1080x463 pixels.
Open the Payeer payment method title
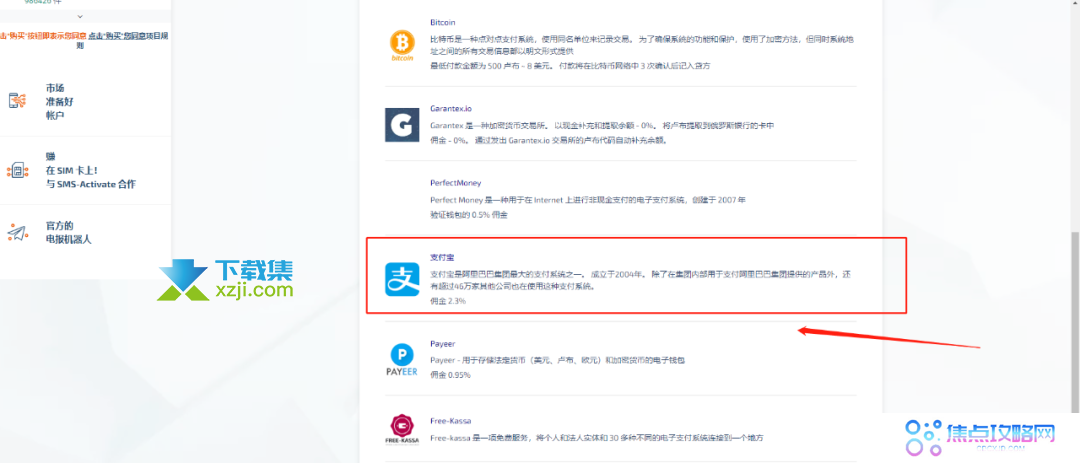[x=442, y=343]
